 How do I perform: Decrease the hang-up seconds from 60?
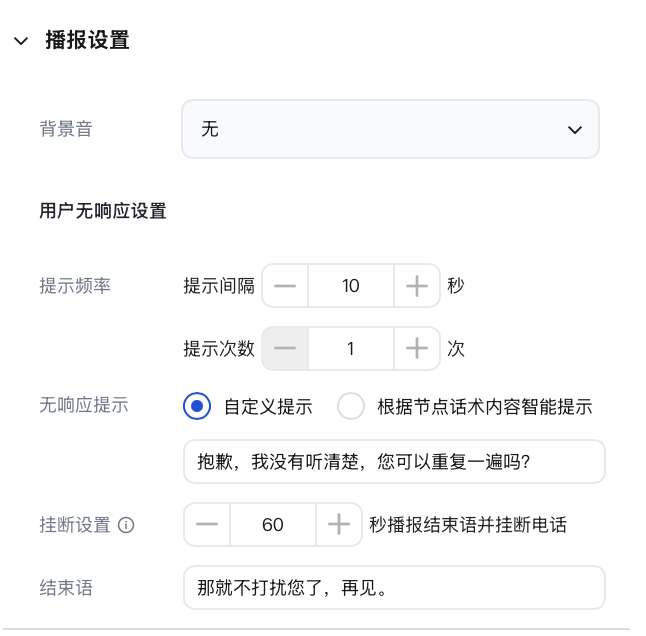207,525
